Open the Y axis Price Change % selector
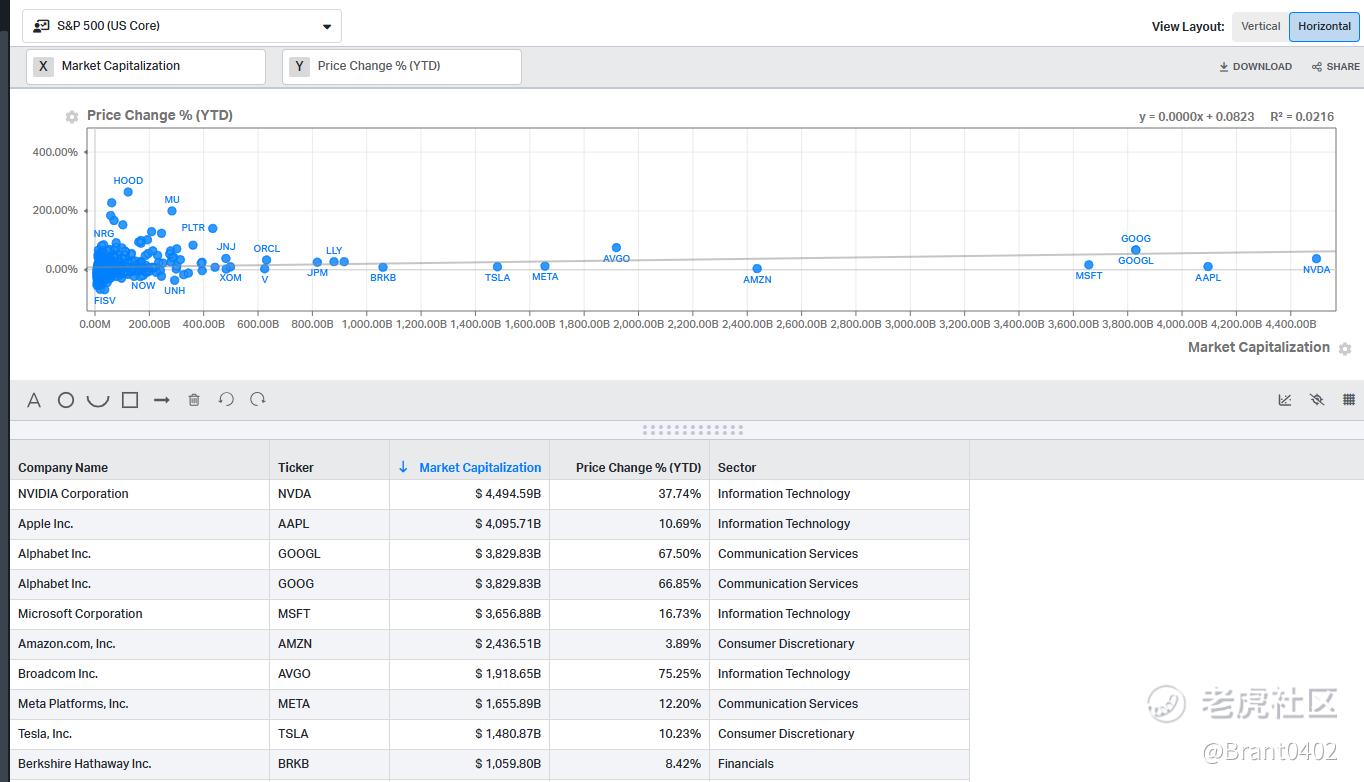1364x782 pixels. (402, 66)
